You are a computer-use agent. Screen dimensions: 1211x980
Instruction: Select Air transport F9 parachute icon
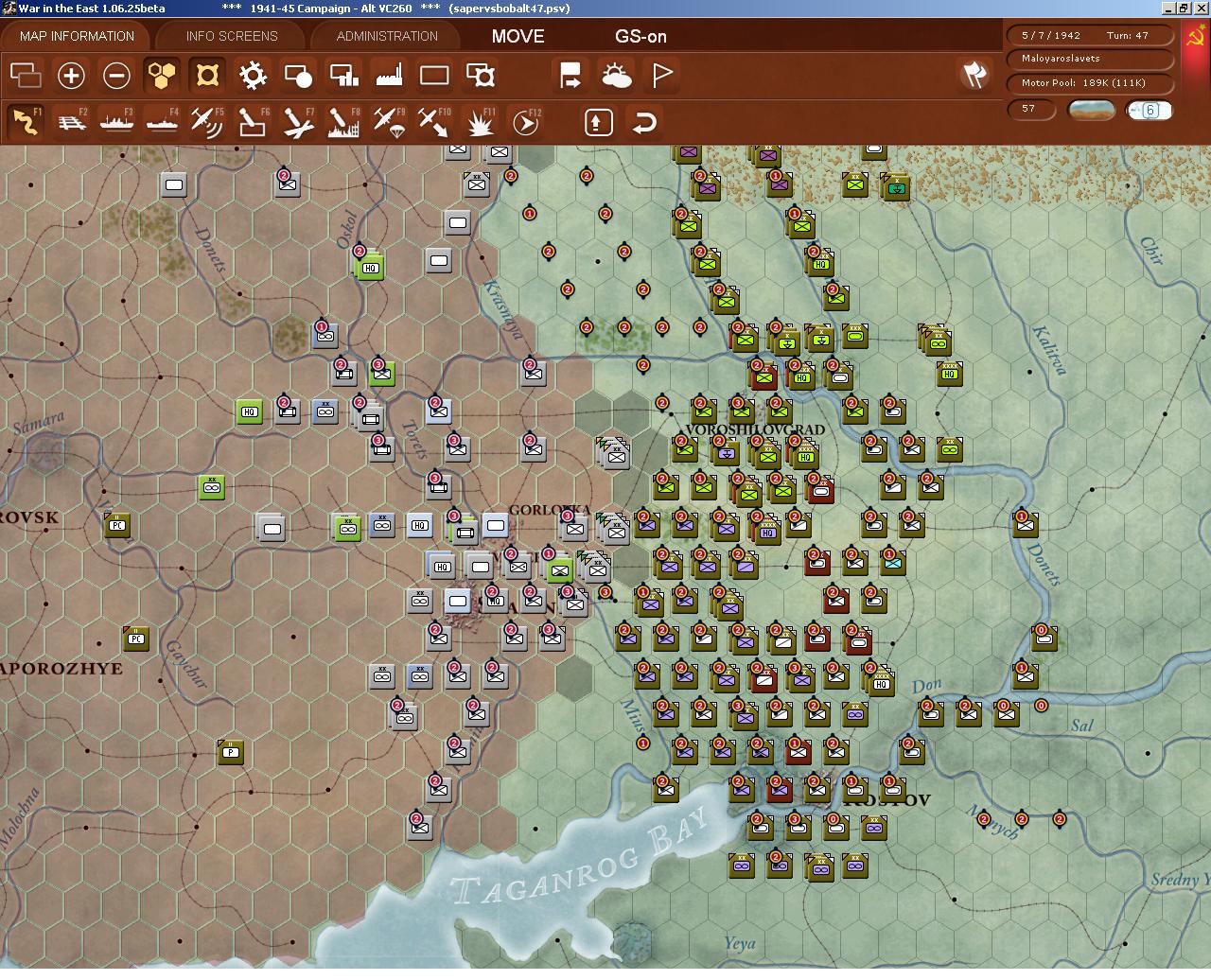tap(389, 122)
